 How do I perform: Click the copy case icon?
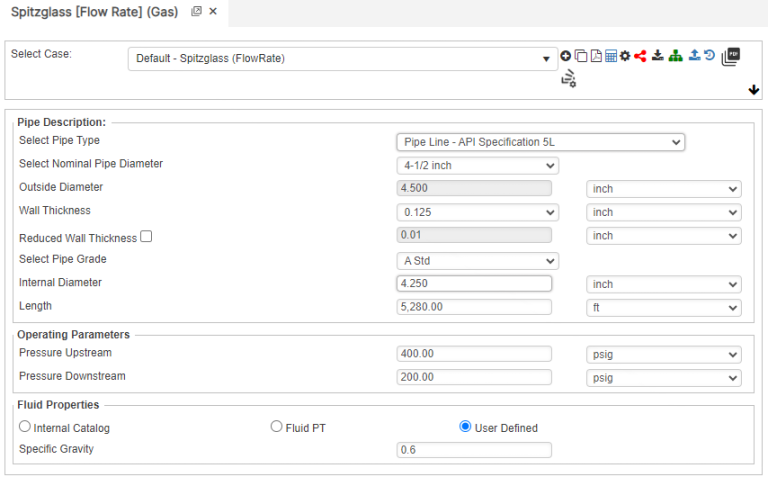581,56
